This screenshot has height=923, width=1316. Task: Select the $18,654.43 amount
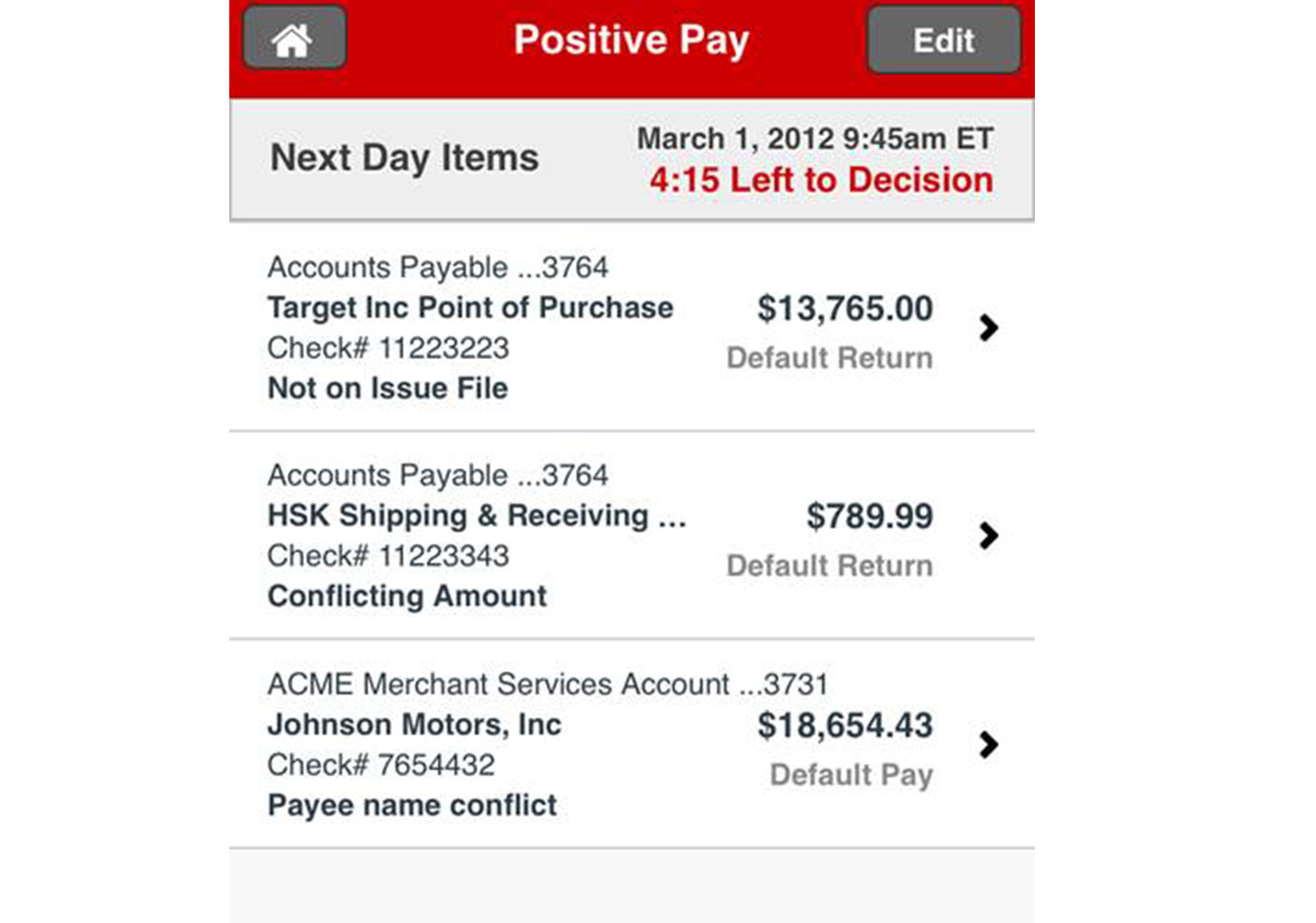[845, 725]
